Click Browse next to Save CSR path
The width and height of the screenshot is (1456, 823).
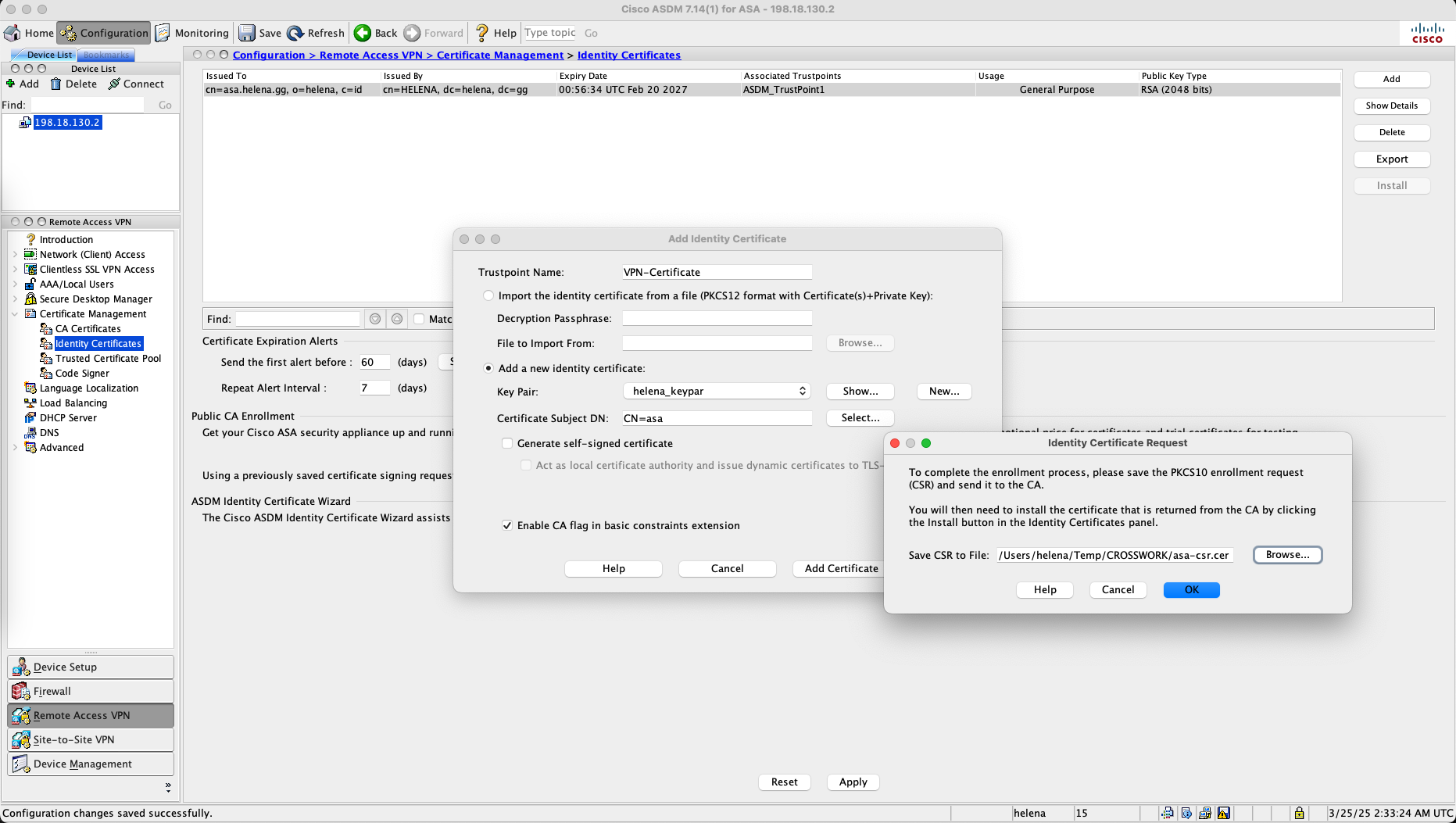(x=1287, y=555)
